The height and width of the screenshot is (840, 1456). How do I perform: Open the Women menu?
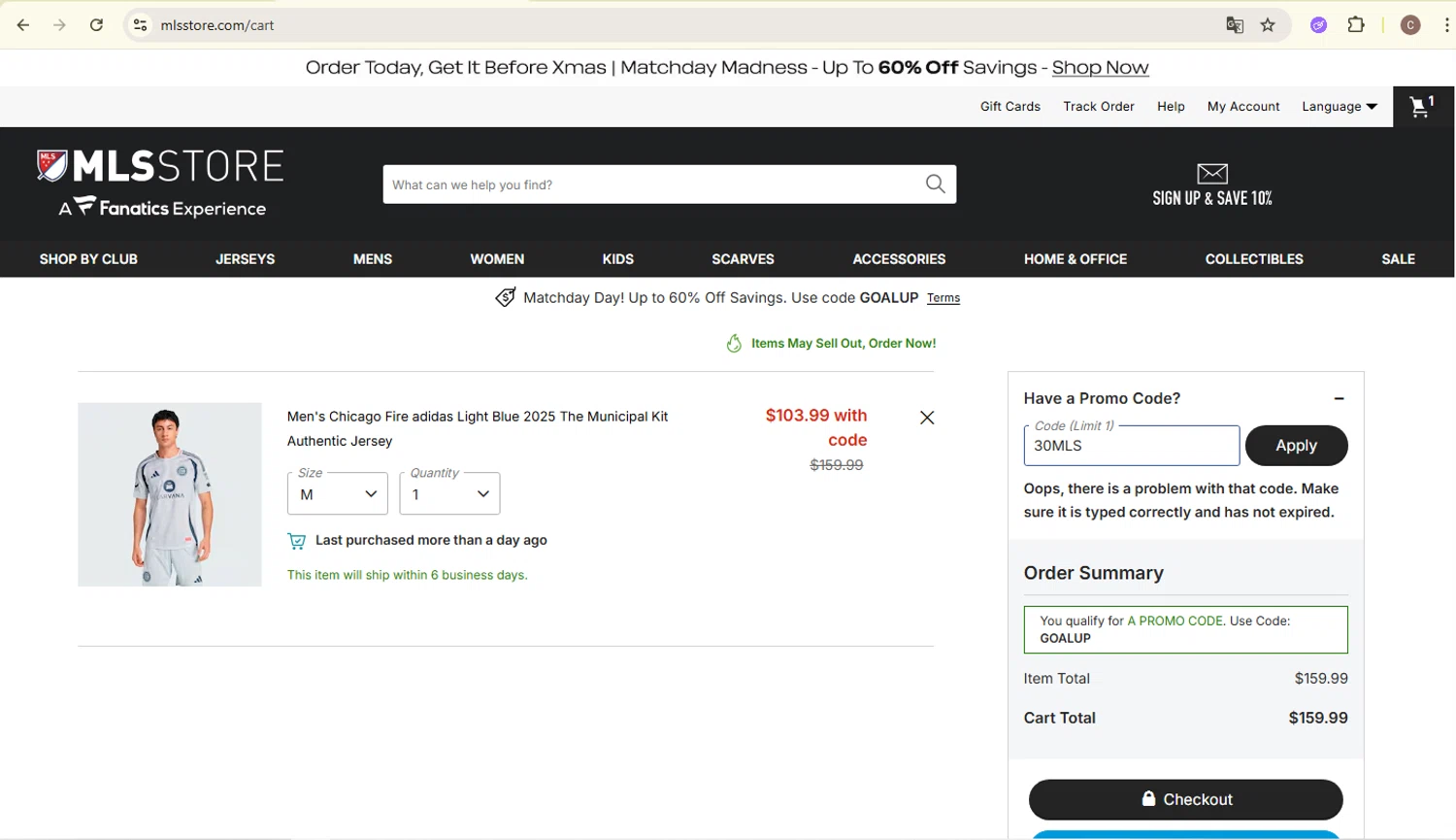[497, 259]
